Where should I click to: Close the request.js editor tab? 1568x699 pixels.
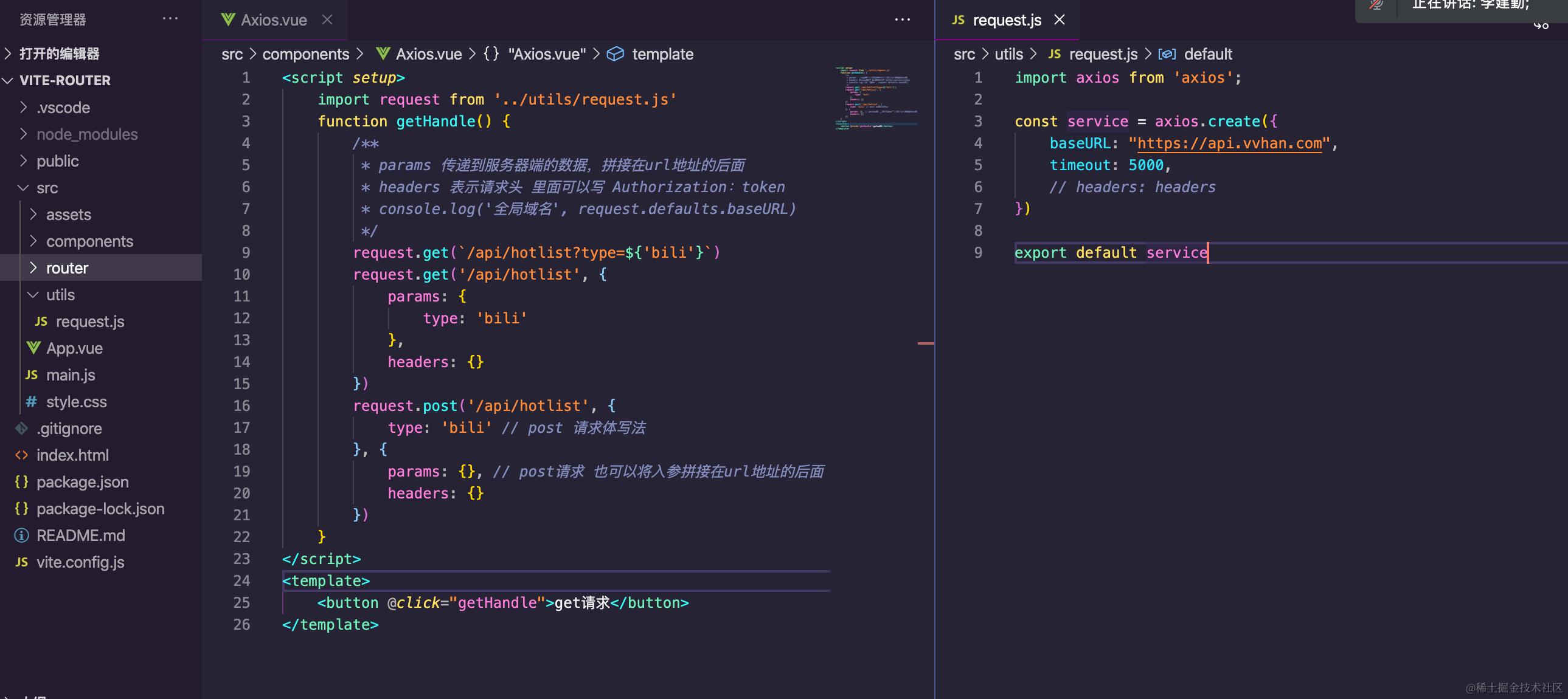tap(1060, 19)
